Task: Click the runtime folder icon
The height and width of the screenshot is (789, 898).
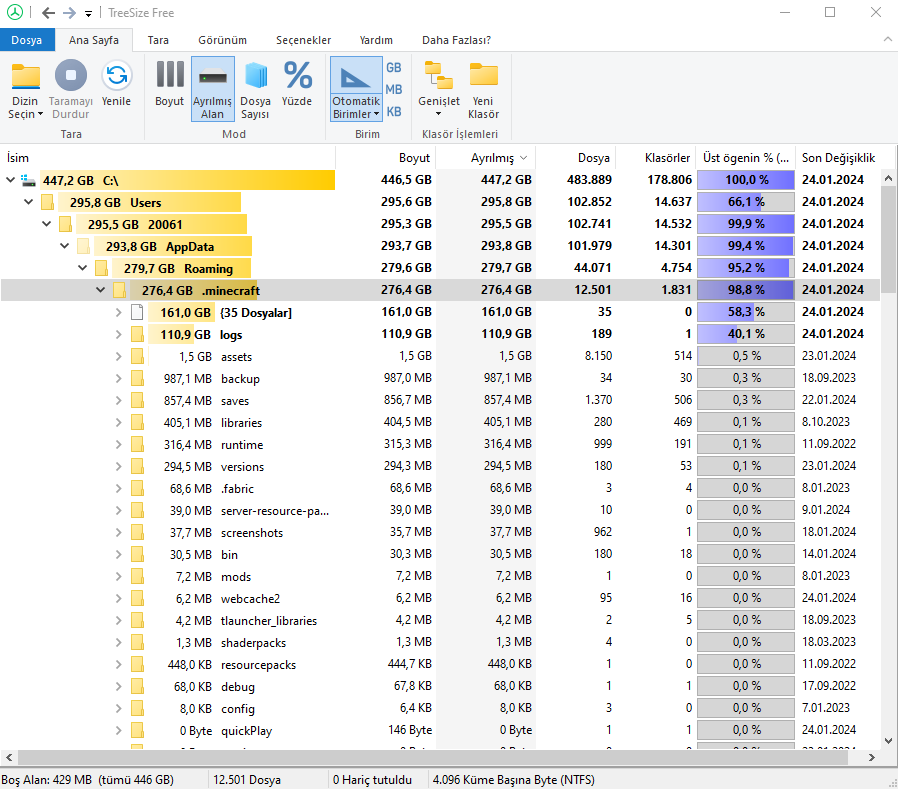Action: pos(137,444)
